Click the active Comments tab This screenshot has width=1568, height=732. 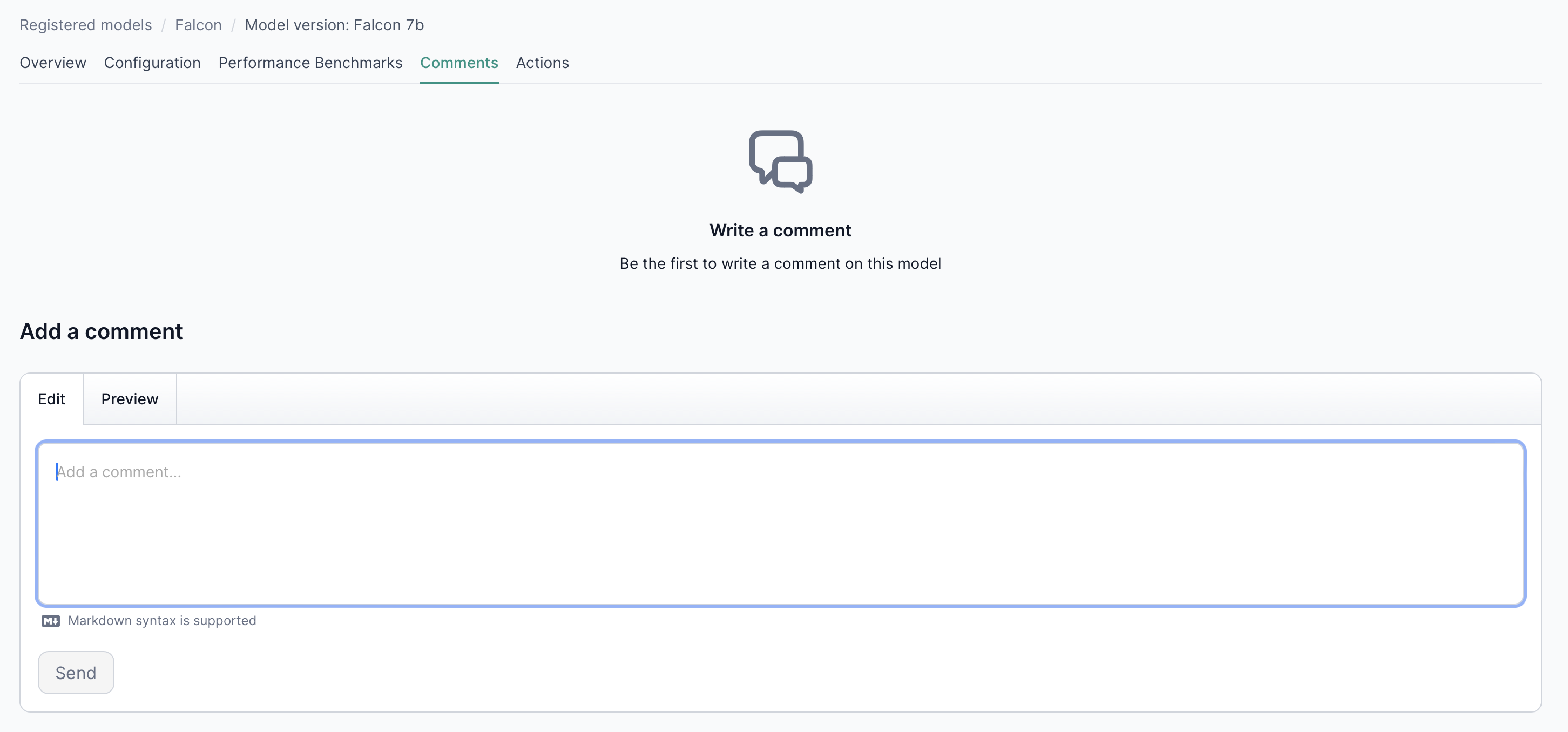(459, 63)
